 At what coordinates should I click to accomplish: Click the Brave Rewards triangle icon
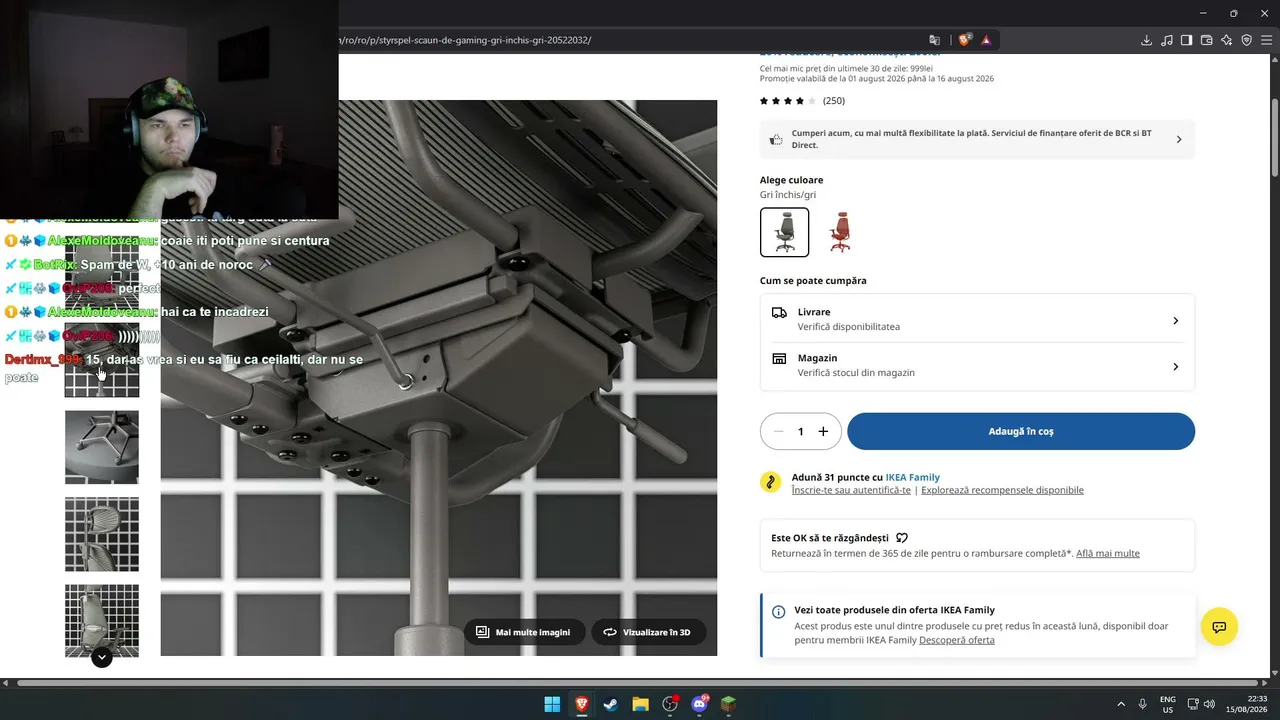[x=986, y=40]
